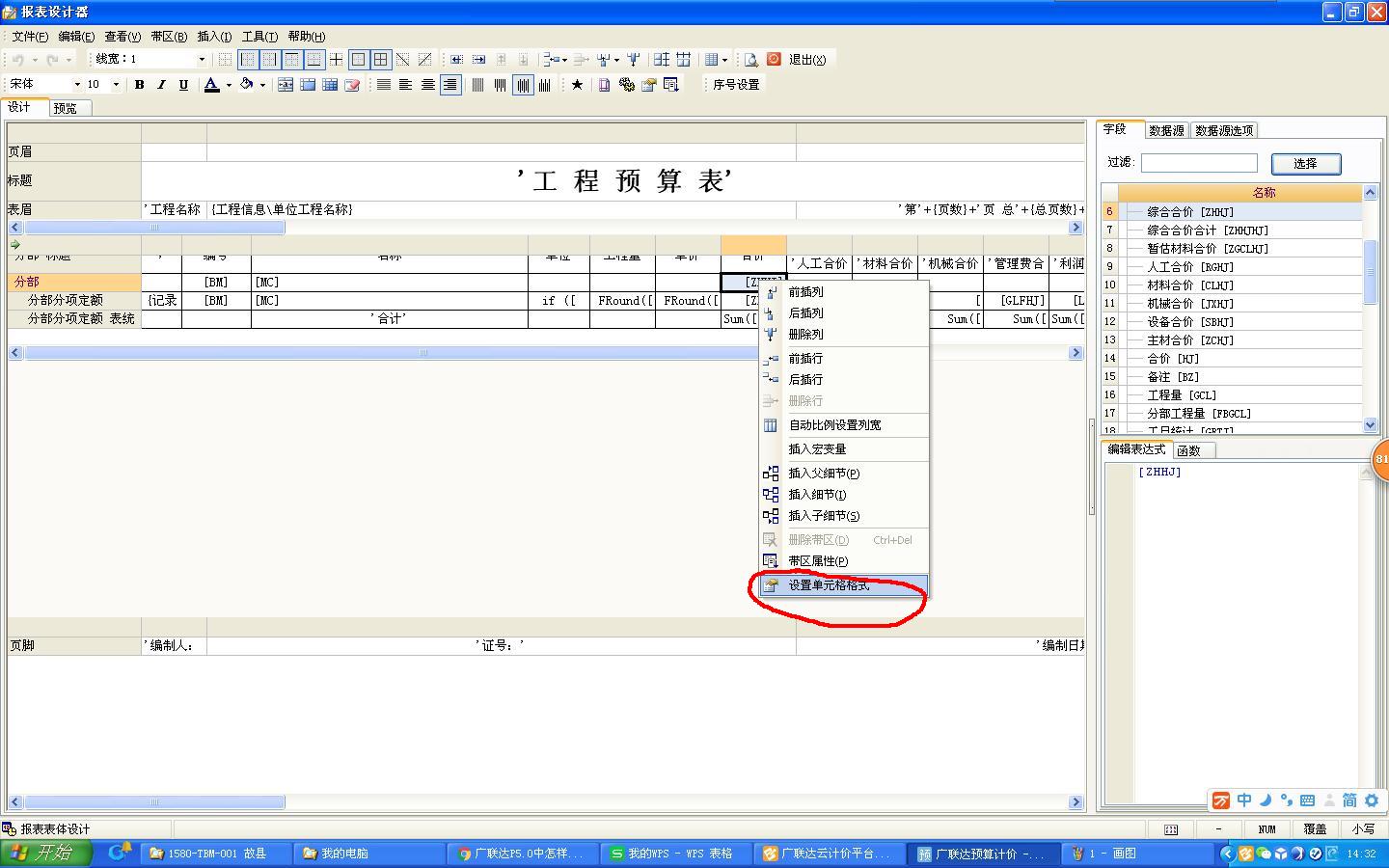Click the Bold formatting button
This screenshot has height=868, width=1389.
click(x=139, y=85)
